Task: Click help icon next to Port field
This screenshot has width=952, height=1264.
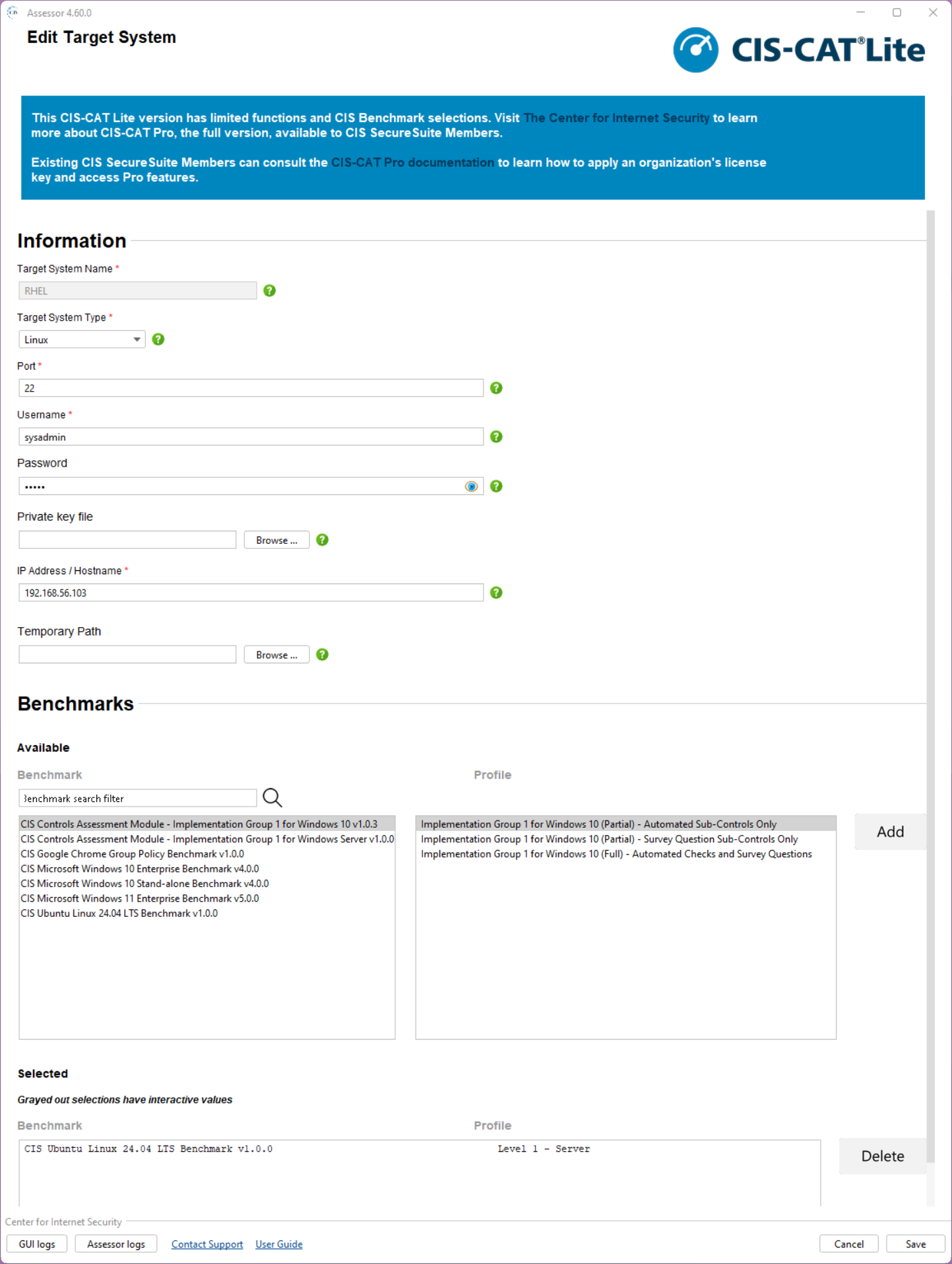Action: [497, 388]
